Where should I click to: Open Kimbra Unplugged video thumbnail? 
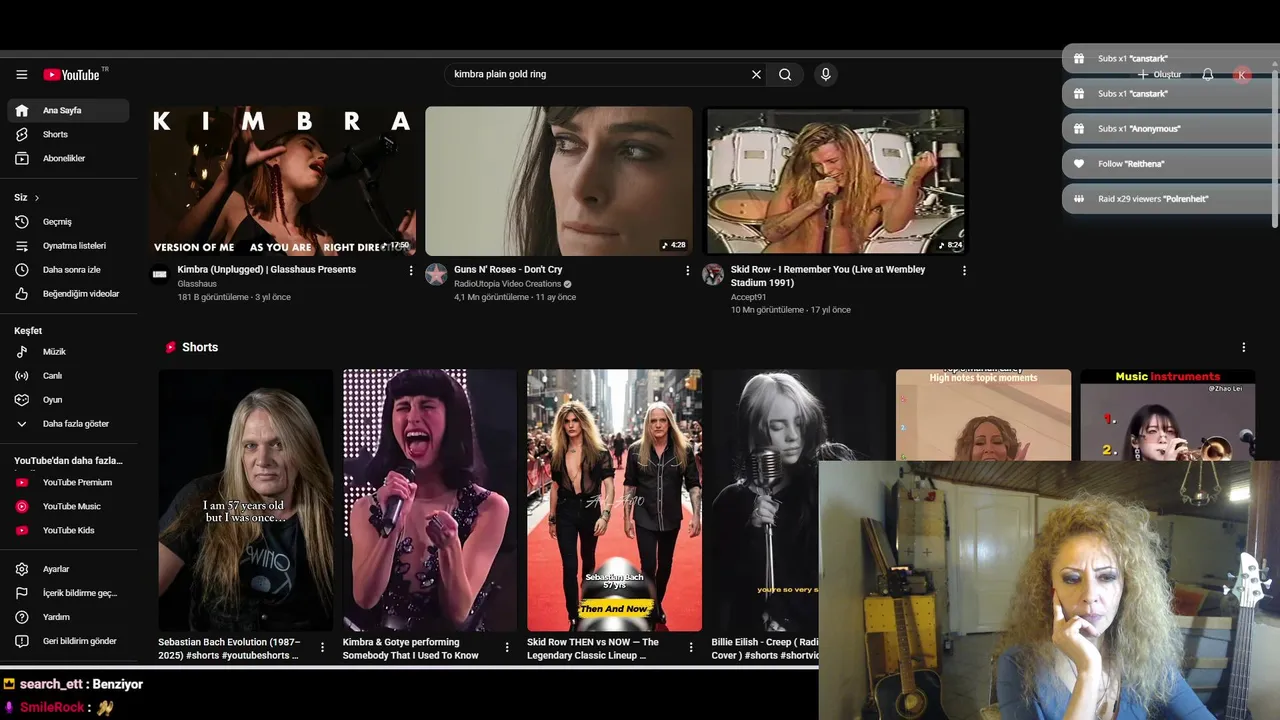click(283, 181)
